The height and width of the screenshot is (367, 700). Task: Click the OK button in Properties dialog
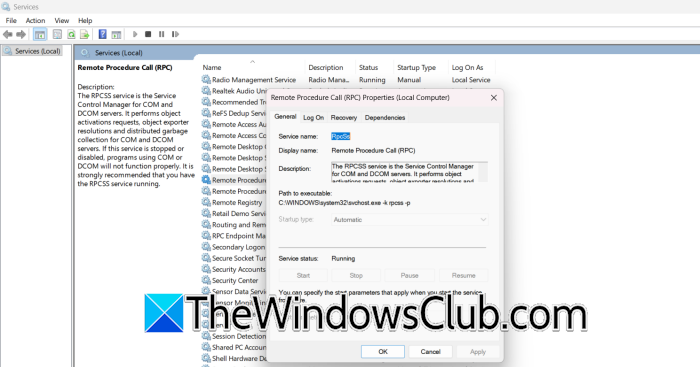(383, 352)
